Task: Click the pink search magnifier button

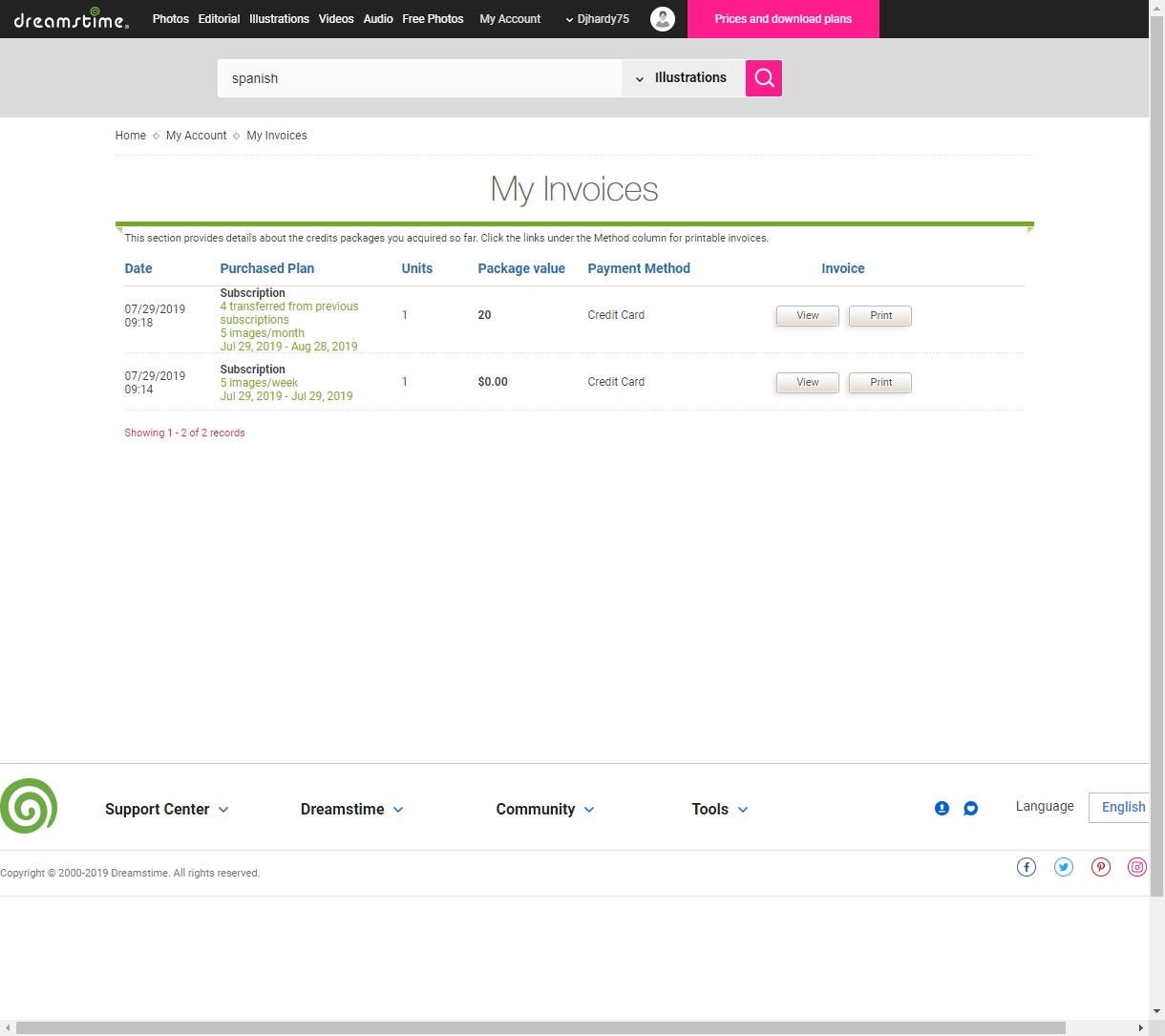Action: pos(764,78)
